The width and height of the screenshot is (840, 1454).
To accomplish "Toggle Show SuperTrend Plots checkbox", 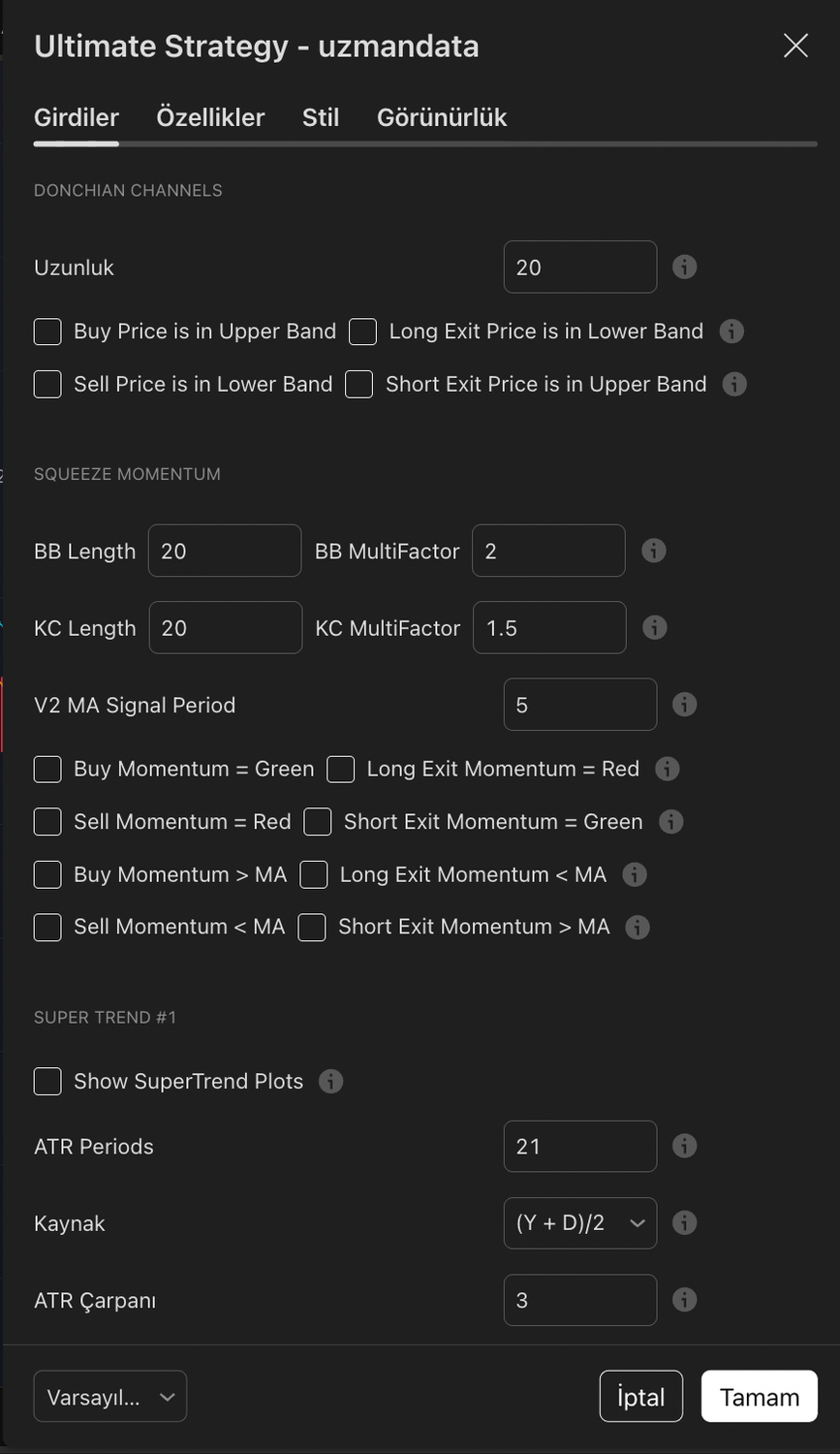I will [x=47, y=1081].
